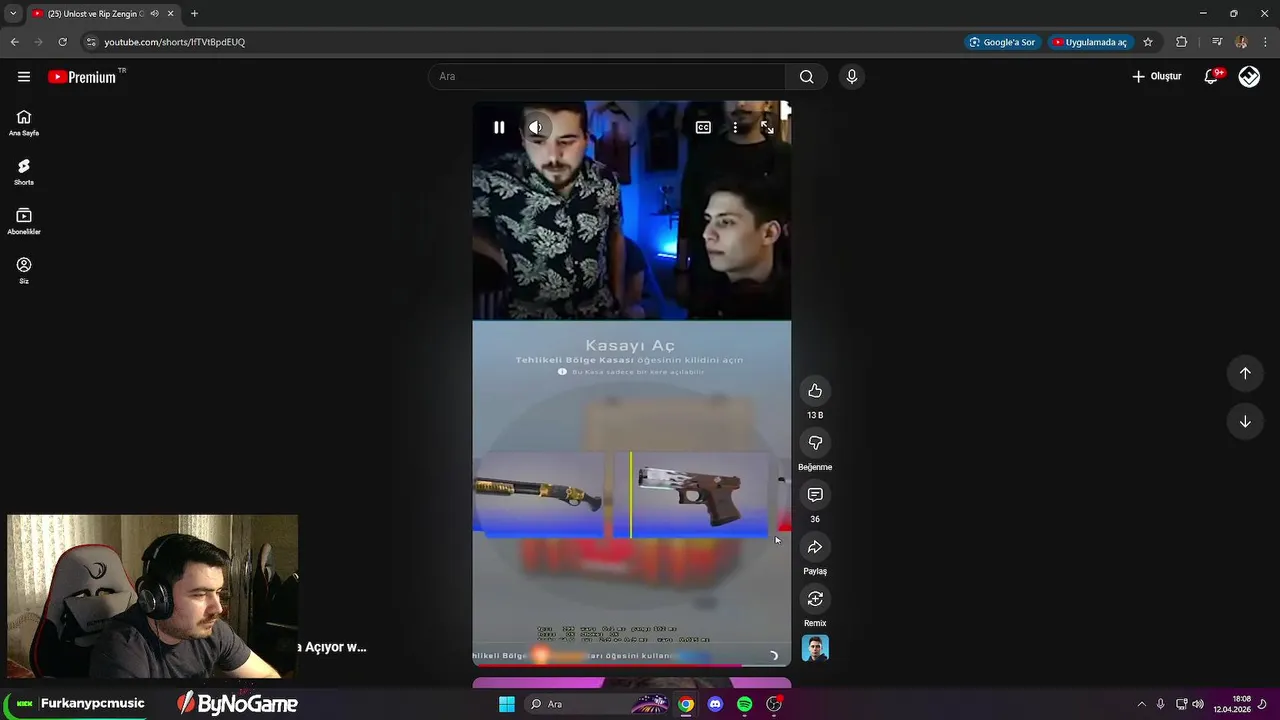Remix this short
The image size is (1280, 720).
pyautogui.click(x=815, y=599)
